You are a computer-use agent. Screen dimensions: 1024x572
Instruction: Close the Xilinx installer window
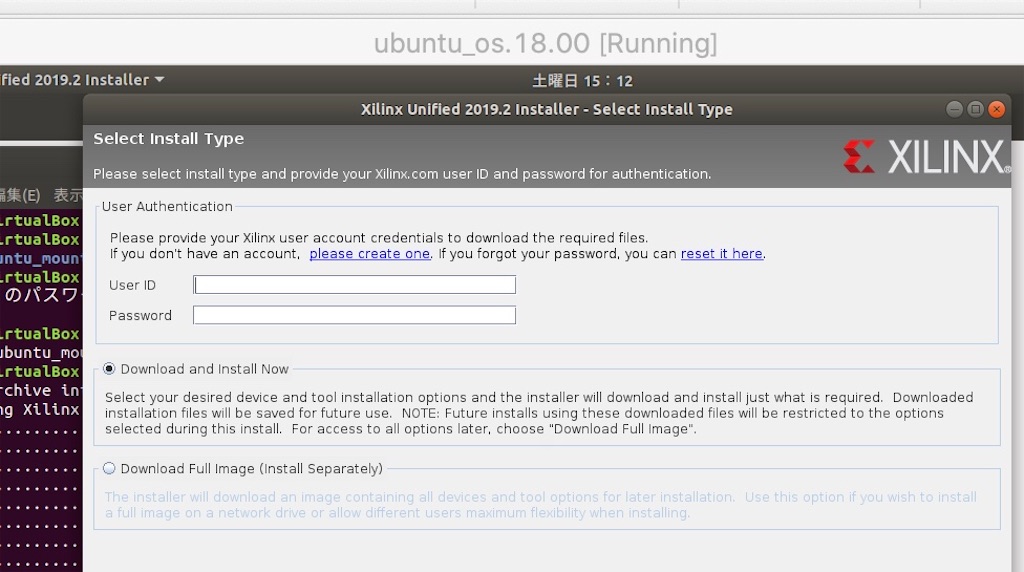[996, 109]
